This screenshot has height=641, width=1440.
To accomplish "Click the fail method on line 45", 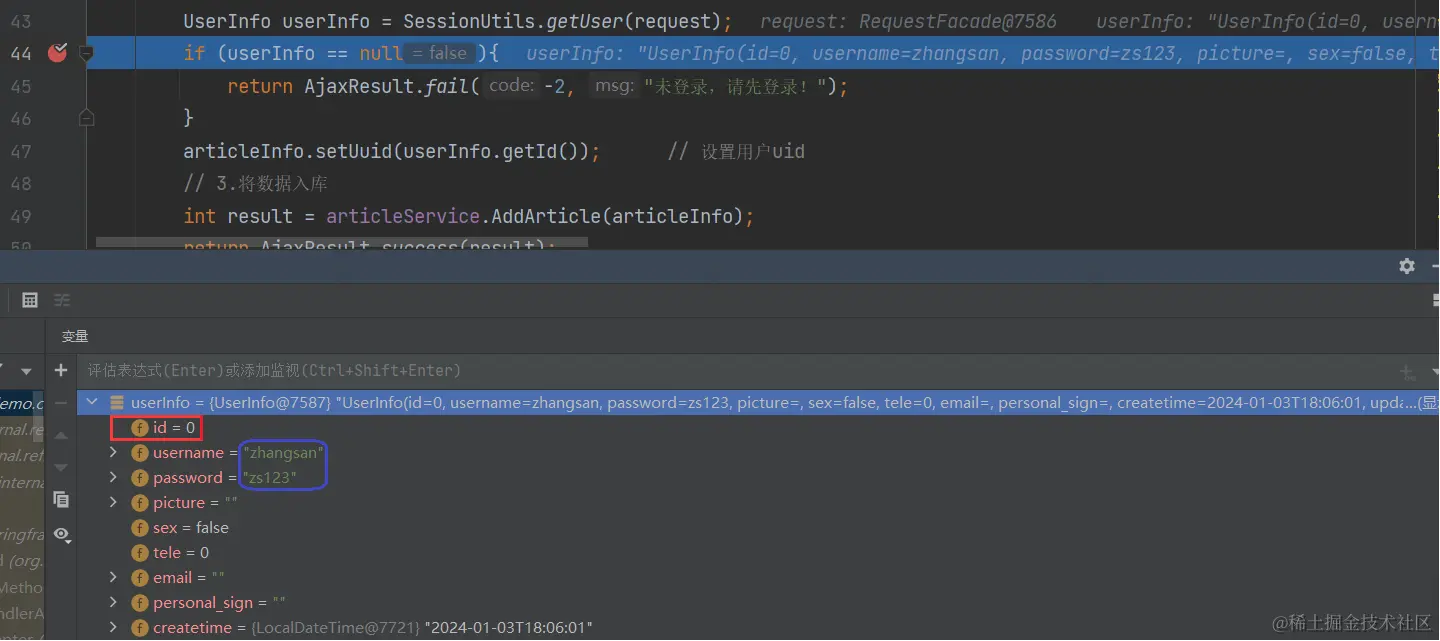I will click(447, 86).
